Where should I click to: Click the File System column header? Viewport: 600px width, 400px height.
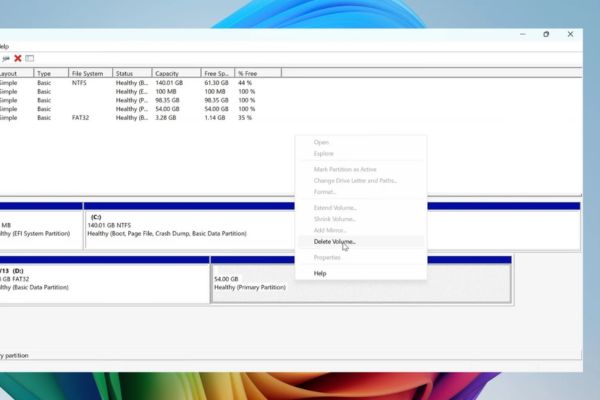pos(88,73)
